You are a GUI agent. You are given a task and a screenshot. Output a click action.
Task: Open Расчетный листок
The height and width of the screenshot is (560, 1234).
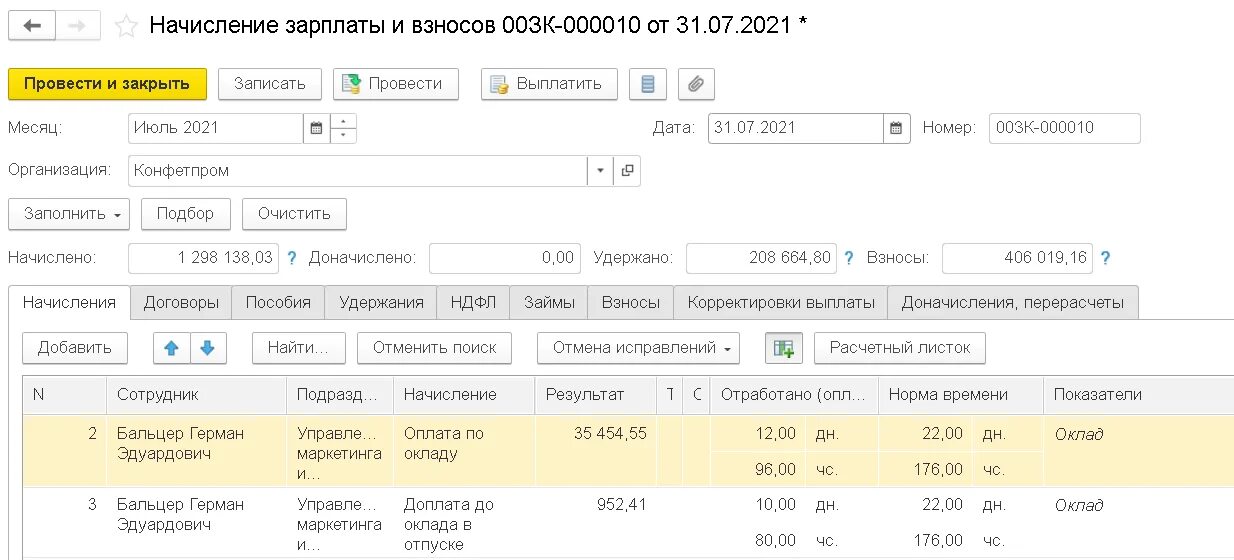(x=900, y=348)
